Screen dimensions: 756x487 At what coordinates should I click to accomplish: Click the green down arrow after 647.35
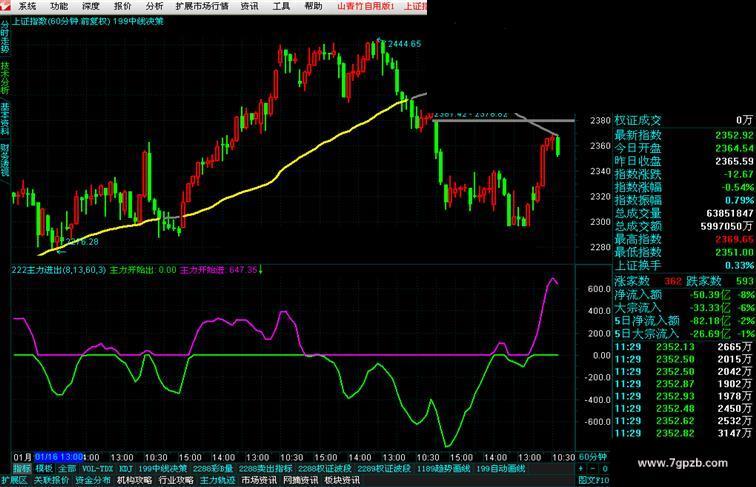pos(261,270)
